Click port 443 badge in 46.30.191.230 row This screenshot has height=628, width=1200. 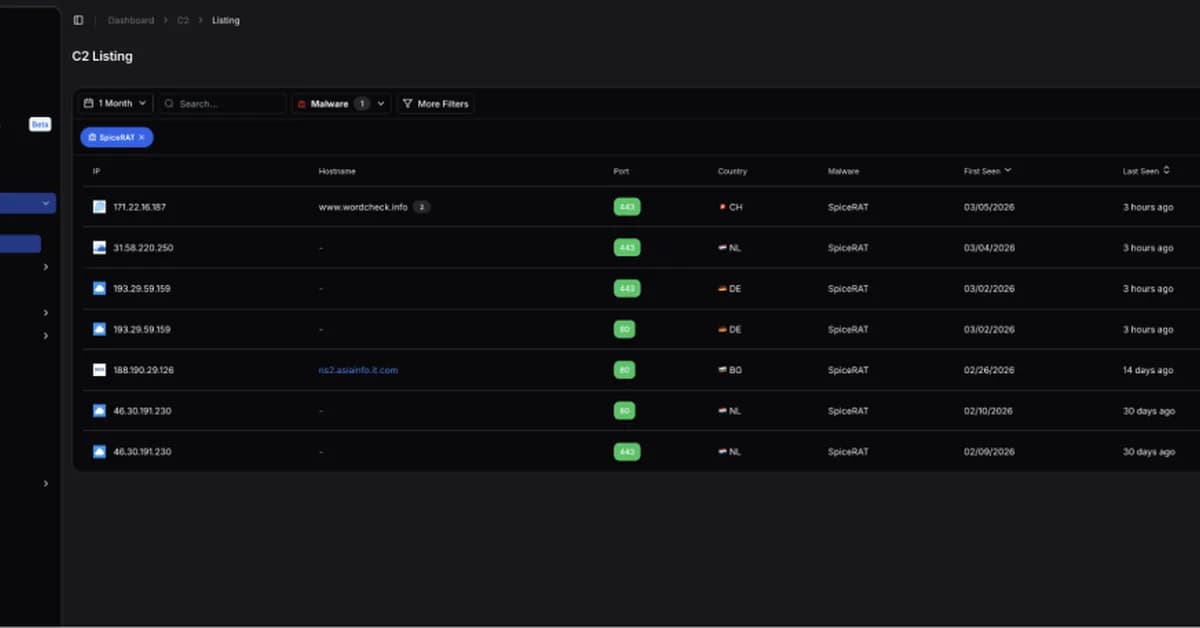click(627, 452)
